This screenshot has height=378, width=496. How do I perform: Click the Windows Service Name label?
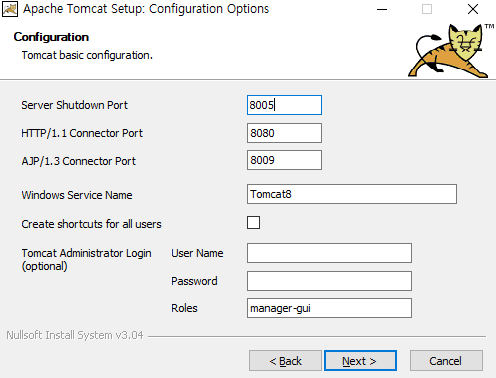tap(77, 195)
